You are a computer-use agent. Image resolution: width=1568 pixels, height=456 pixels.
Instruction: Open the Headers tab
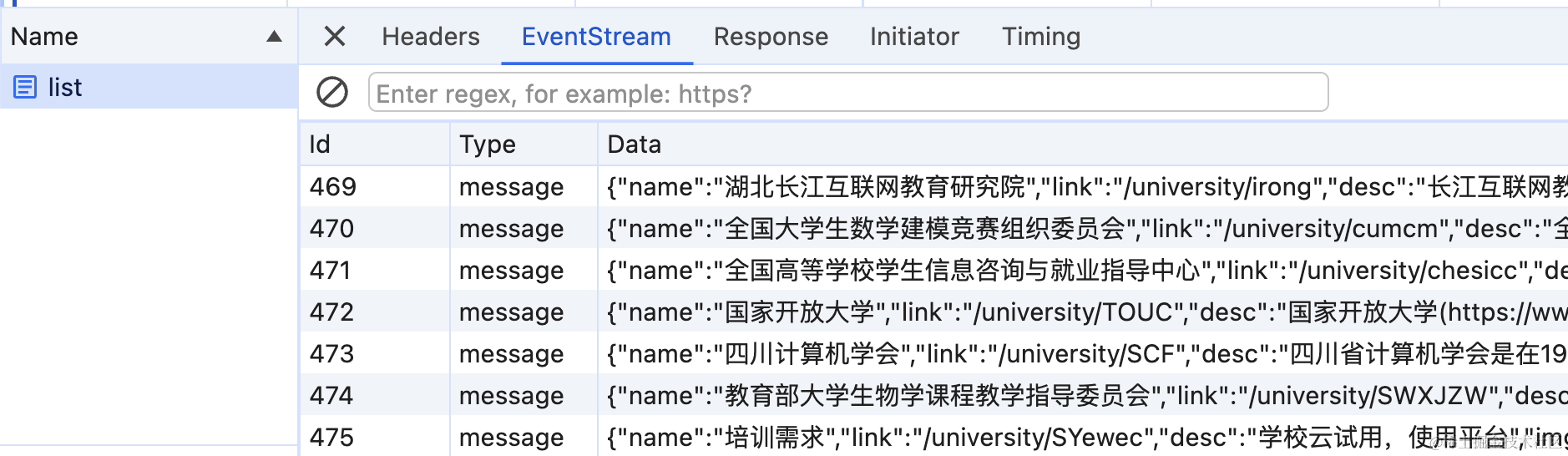coord(431,37)
